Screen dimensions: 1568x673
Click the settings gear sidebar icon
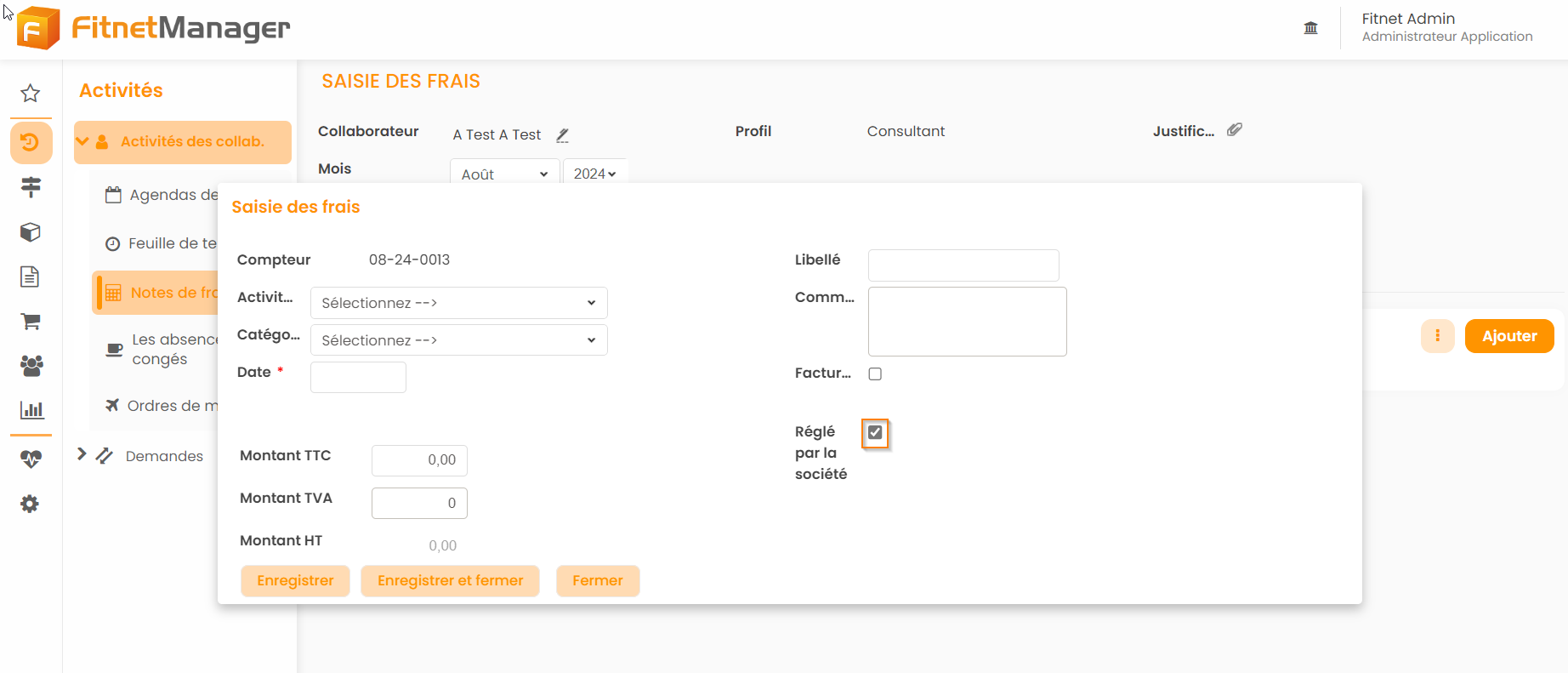click(x=30, y=505)
